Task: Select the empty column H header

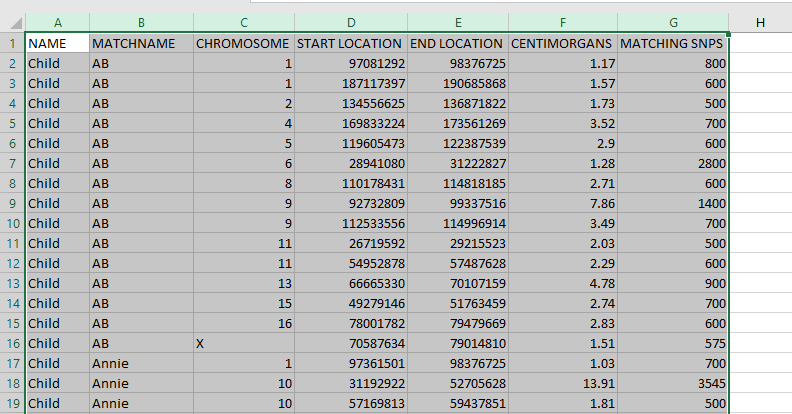Action: click(760, 22)
